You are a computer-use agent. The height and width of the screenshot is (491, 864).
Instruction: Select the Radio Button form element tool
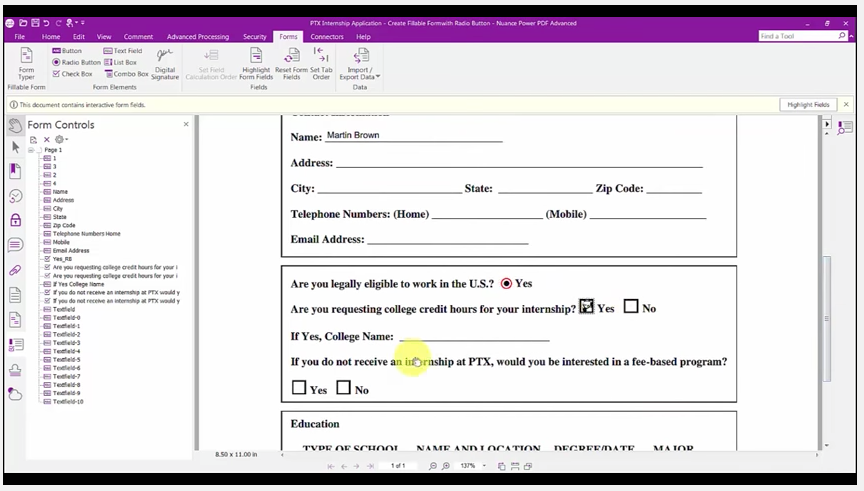pos(76,62)
